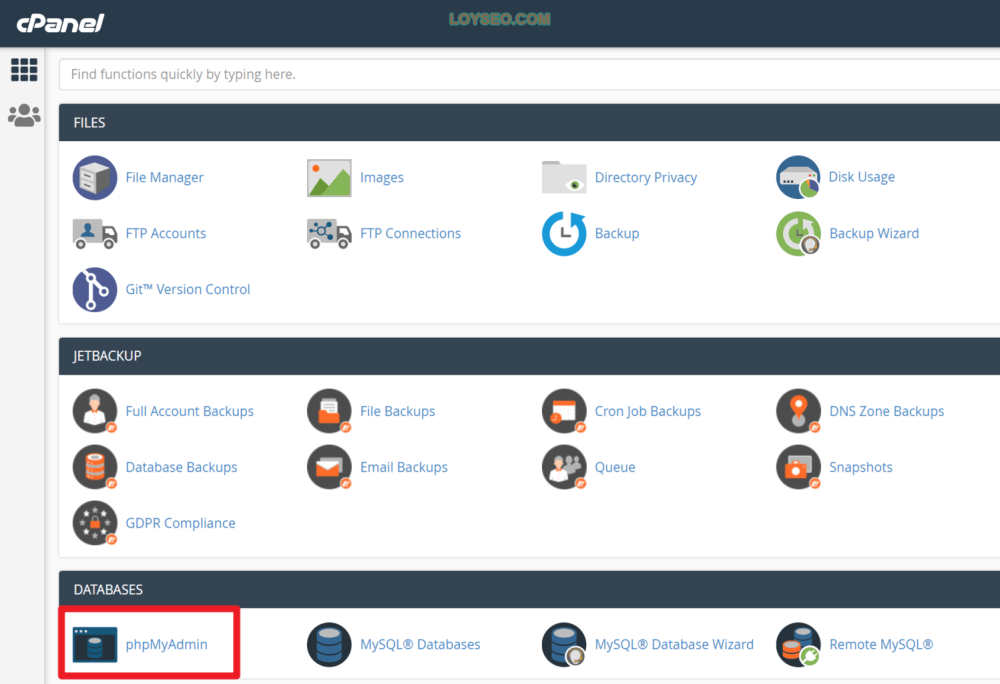Screen dimensions: 1000x684
Task: Open the Git Version Control link
Action: [x=188, y=289]
